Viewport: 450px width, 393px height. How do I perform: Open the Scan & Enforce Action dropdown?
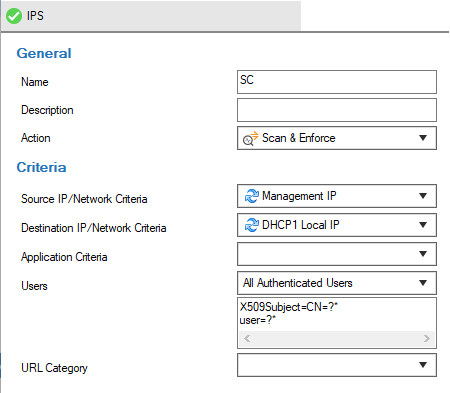[337, 138]
